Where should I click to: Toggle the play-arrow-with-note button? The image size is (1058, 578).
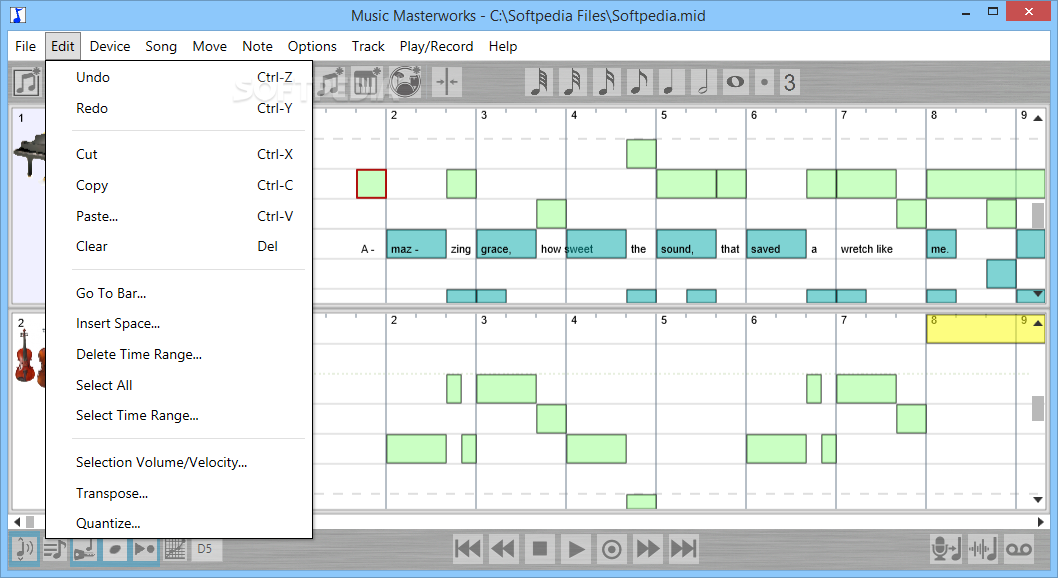(144, 549)
